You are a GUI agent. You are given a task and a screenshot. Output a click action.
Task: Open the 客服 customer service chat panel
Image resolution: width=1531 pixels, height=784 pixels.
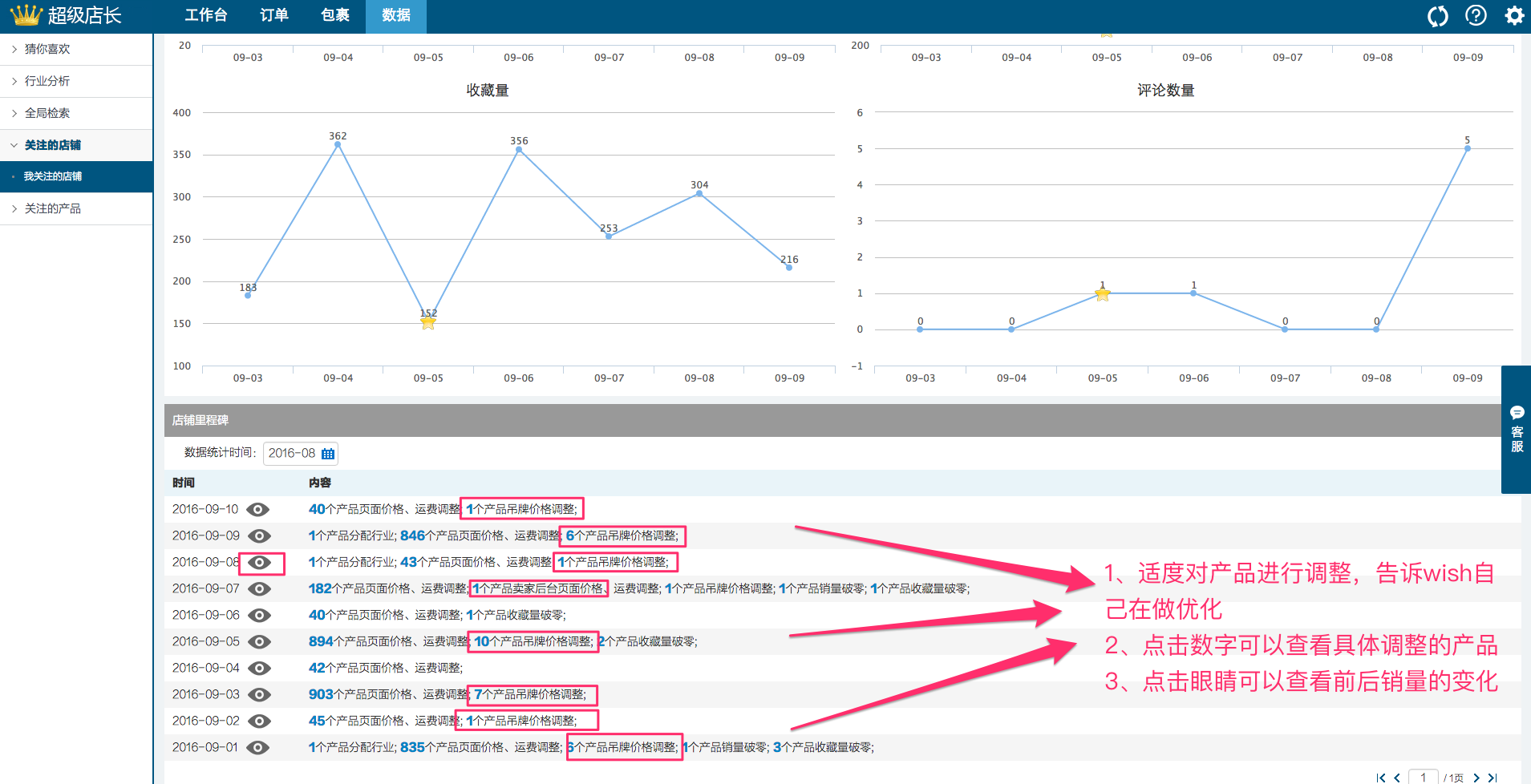click(x=1517, y=430)
